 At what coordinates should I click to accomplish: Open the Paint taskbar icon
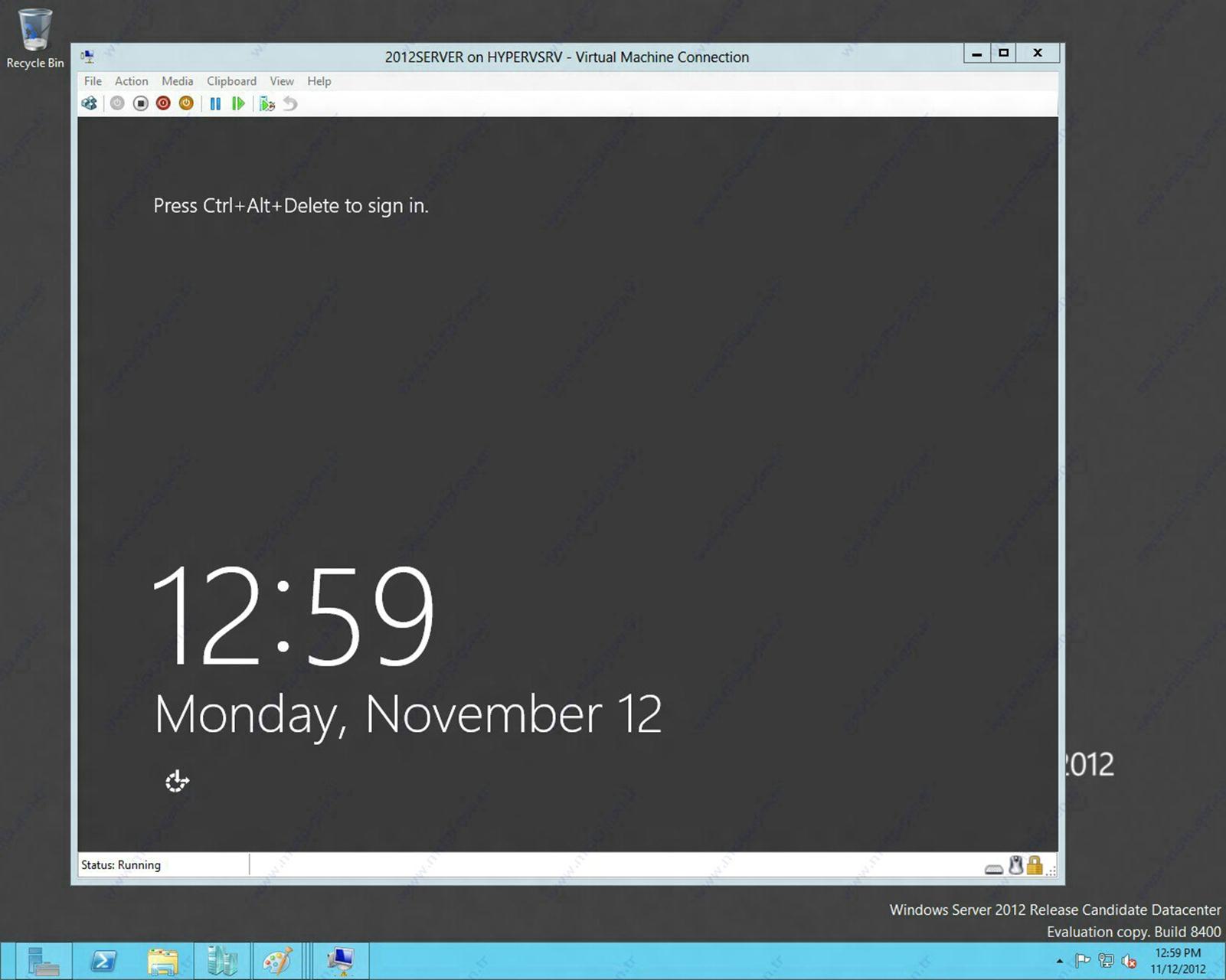pyautogui.click(x=277, y=961)
